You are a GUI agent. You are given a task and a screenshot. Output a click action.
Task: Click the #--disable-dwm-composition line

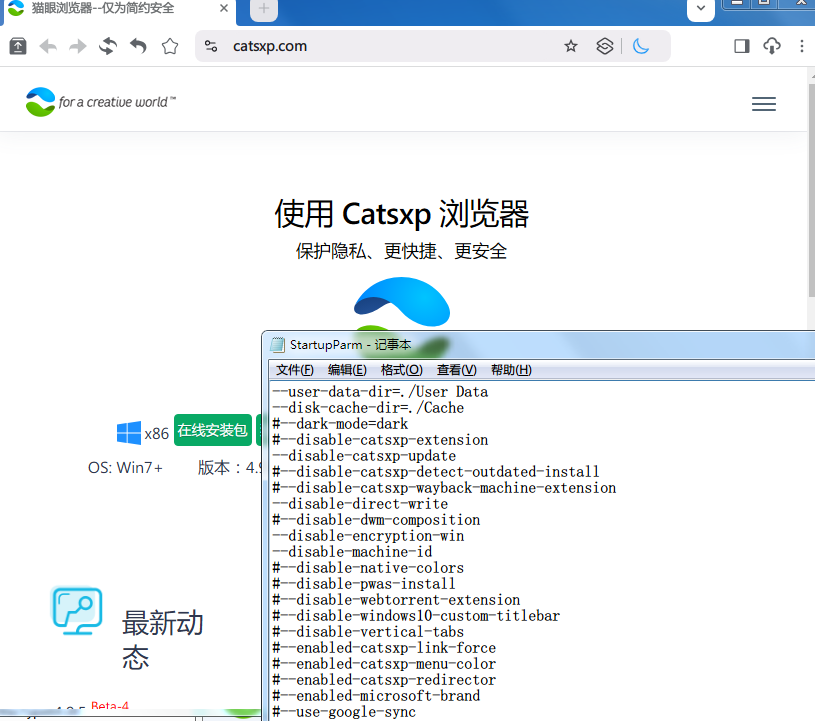pos(376,520)
